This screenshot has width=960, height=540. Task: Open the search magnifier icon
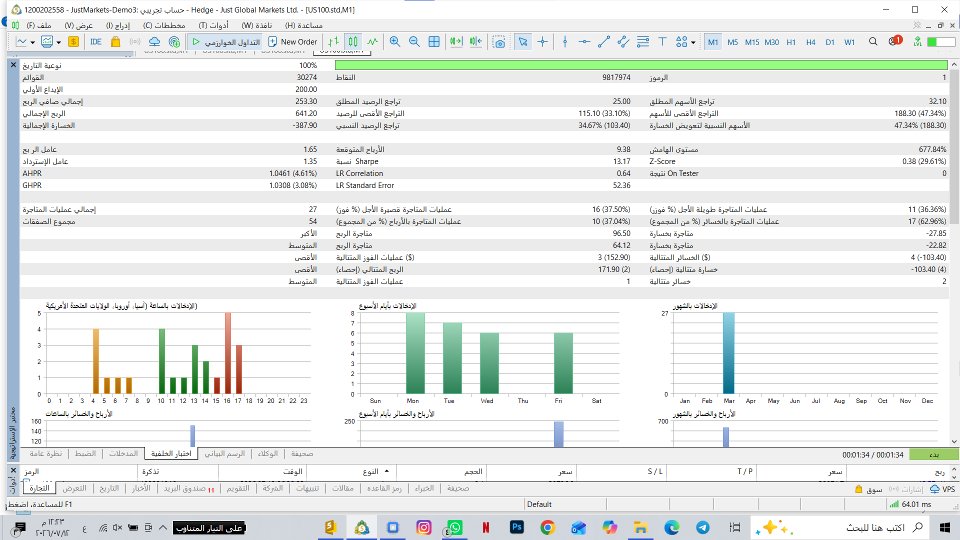pyautogui.click(x=873, y=42)
